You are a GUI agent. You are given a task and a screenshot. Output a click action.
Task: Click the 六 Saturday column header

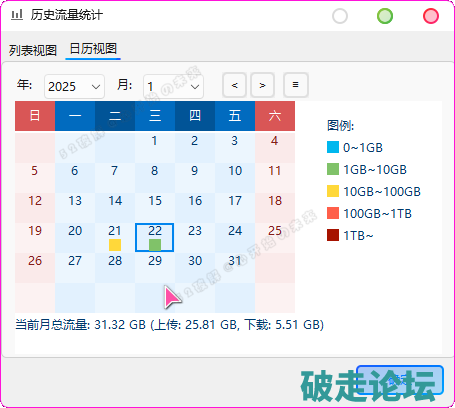(x=275, y=116)
